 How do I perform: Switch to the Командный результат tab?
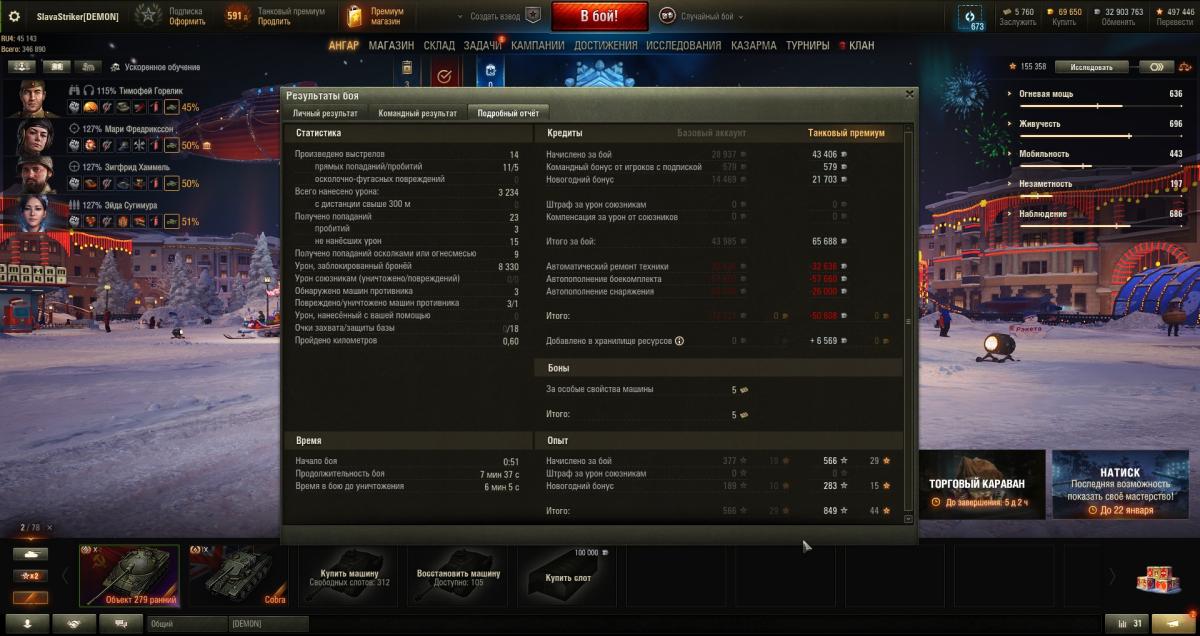click(x=418, y=114)
